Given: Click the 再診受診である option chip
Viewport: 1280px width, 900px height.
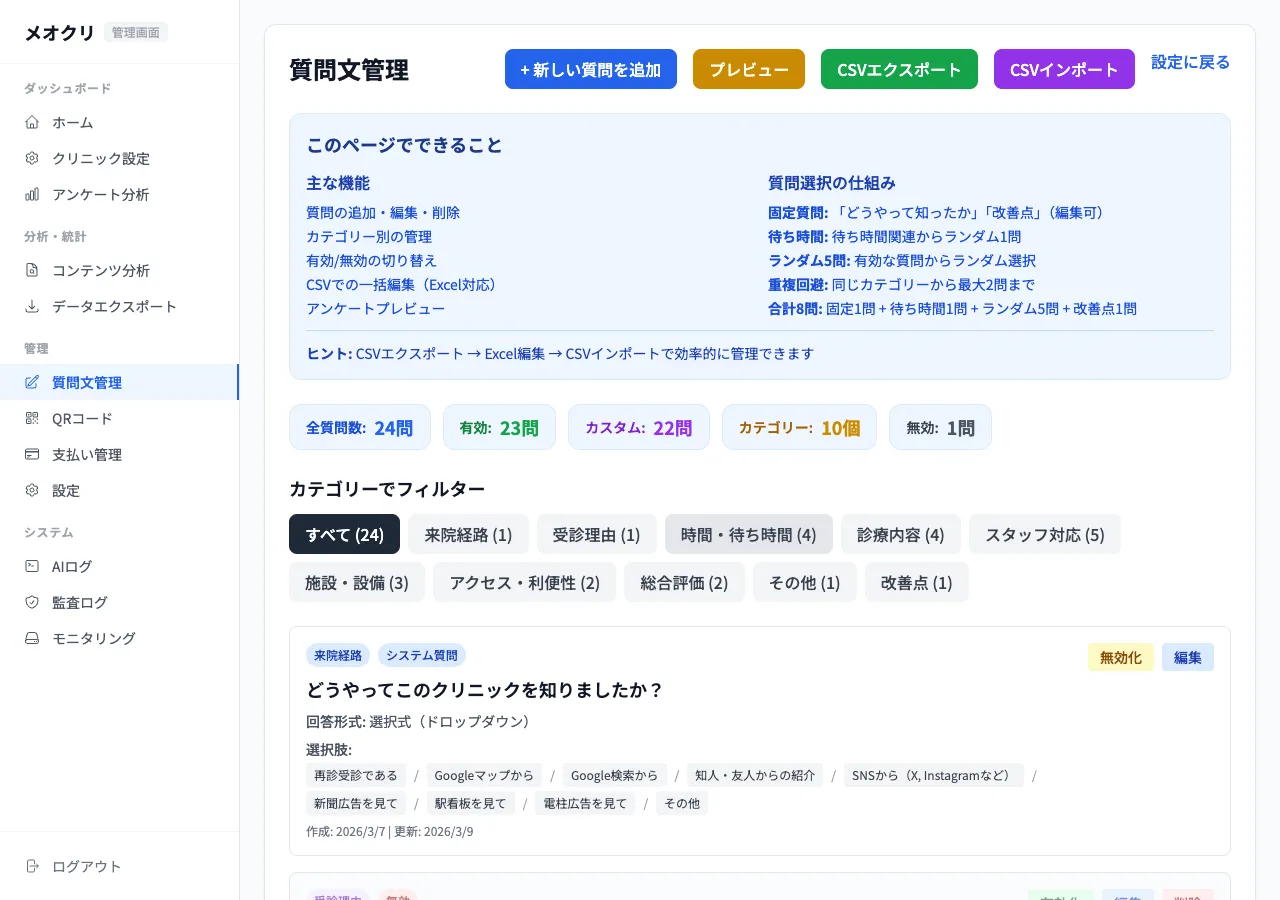Looking at the screenshot, I should (x=356, y=775).
